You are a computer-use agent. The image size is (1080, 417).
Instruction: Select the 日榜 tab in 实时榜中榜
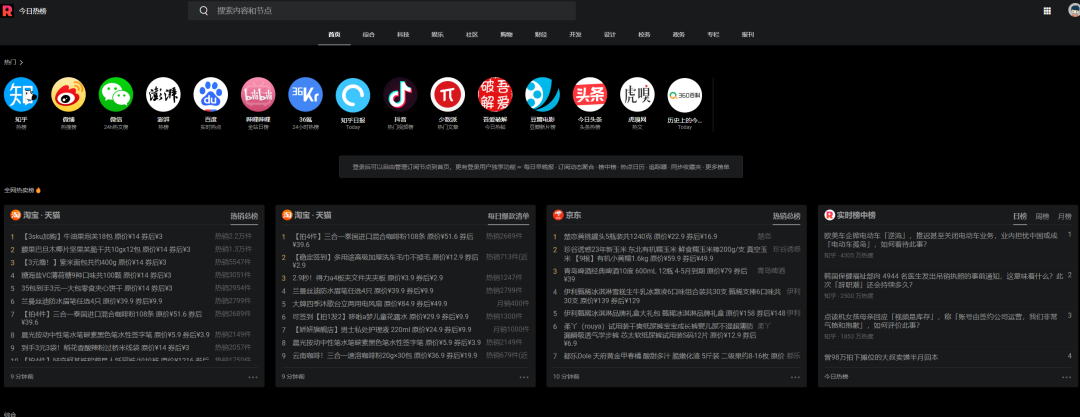[x=1019, y=216]
